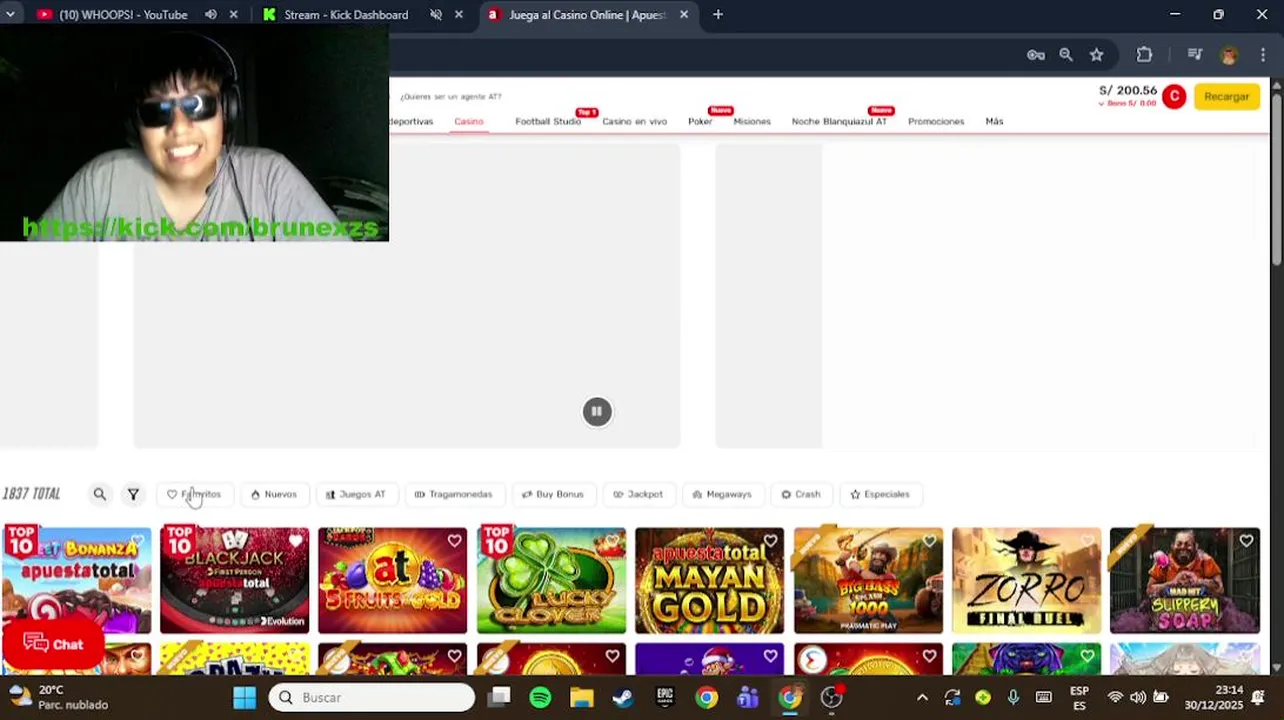Favorite the Mayan Gold game
The image size is (1284, 720).
(x=771, y=541)
